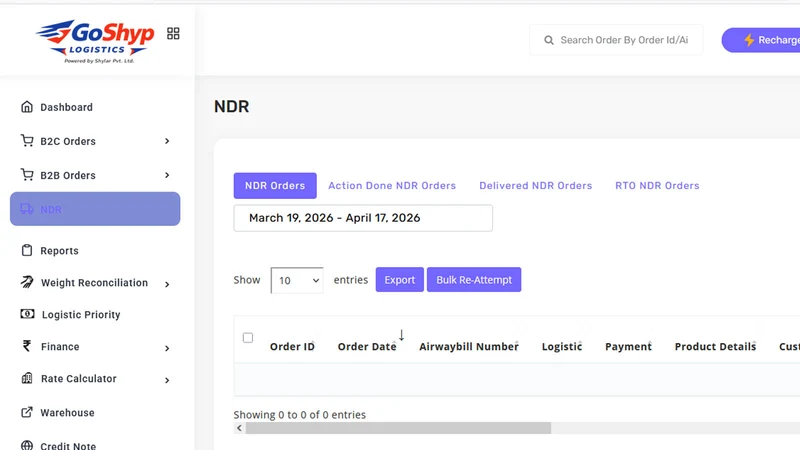The height and width of the screenshot is (450, 800).
Task: Open the show entries dropdown
Action: click(297, 280)
